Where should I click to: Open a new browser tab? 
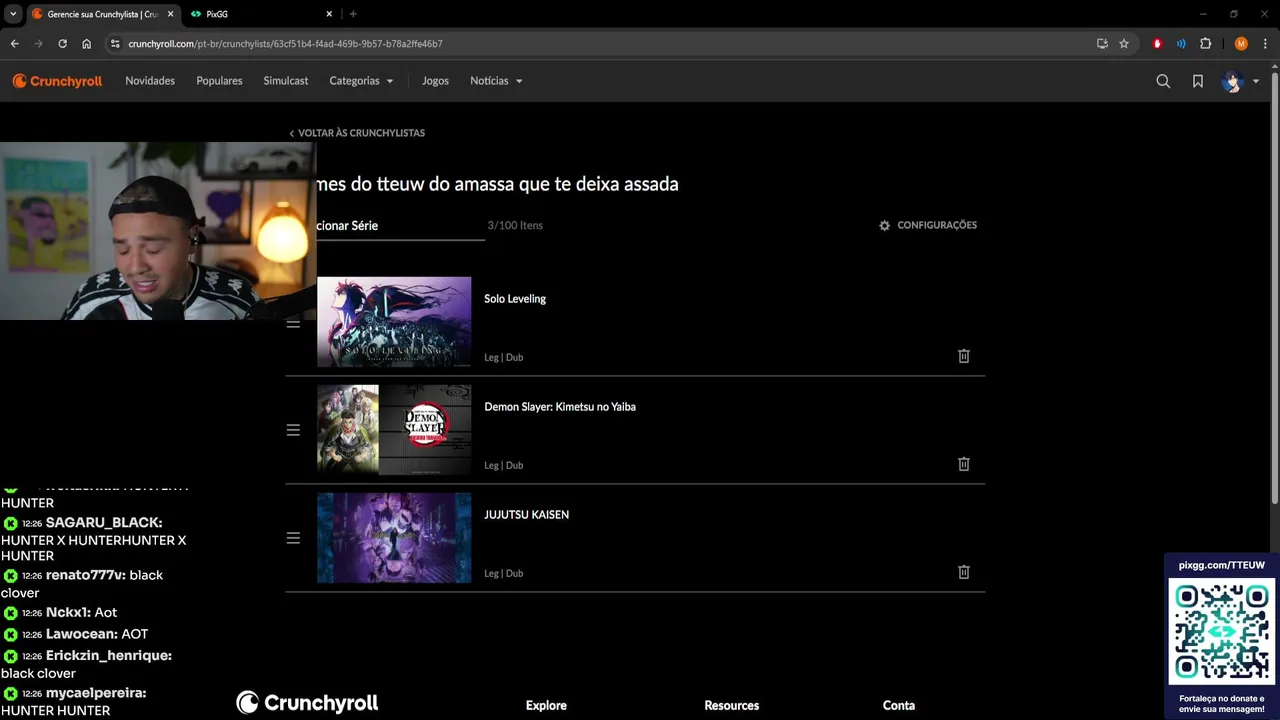coord(353,14)
